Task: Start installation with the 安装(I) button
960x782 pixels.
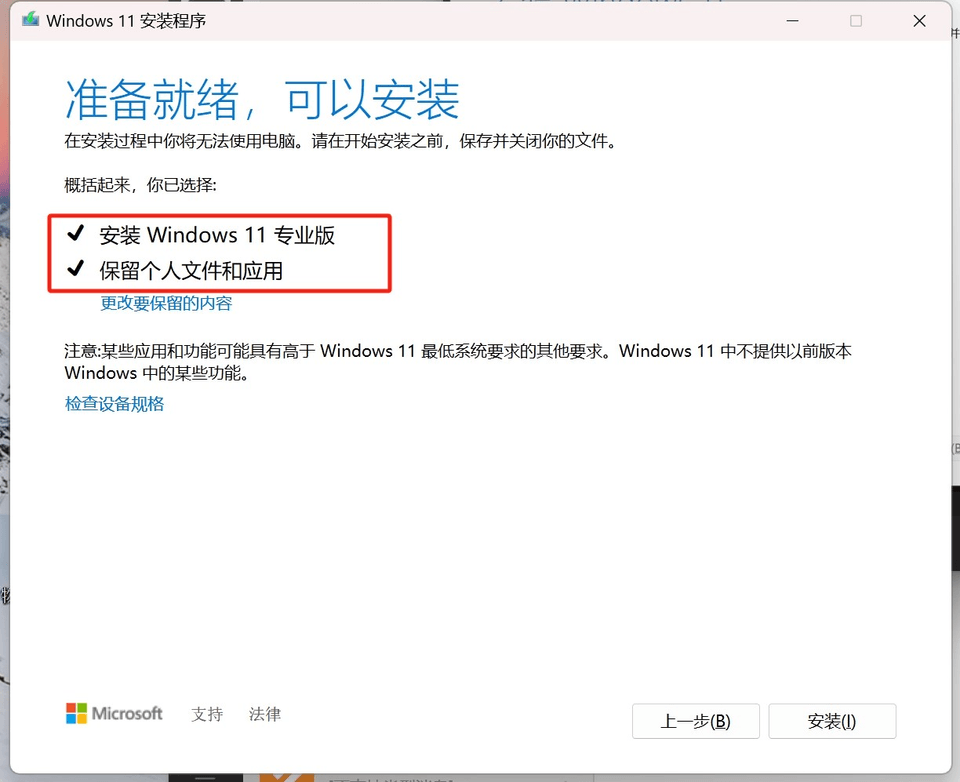Action: tap(832, 721)
